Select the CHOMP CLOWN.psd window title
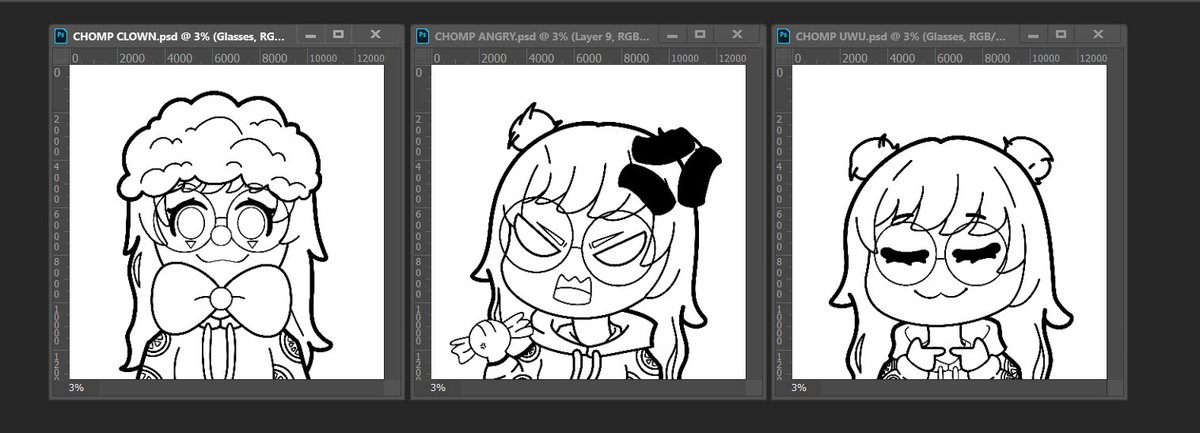 coord(179,35)
